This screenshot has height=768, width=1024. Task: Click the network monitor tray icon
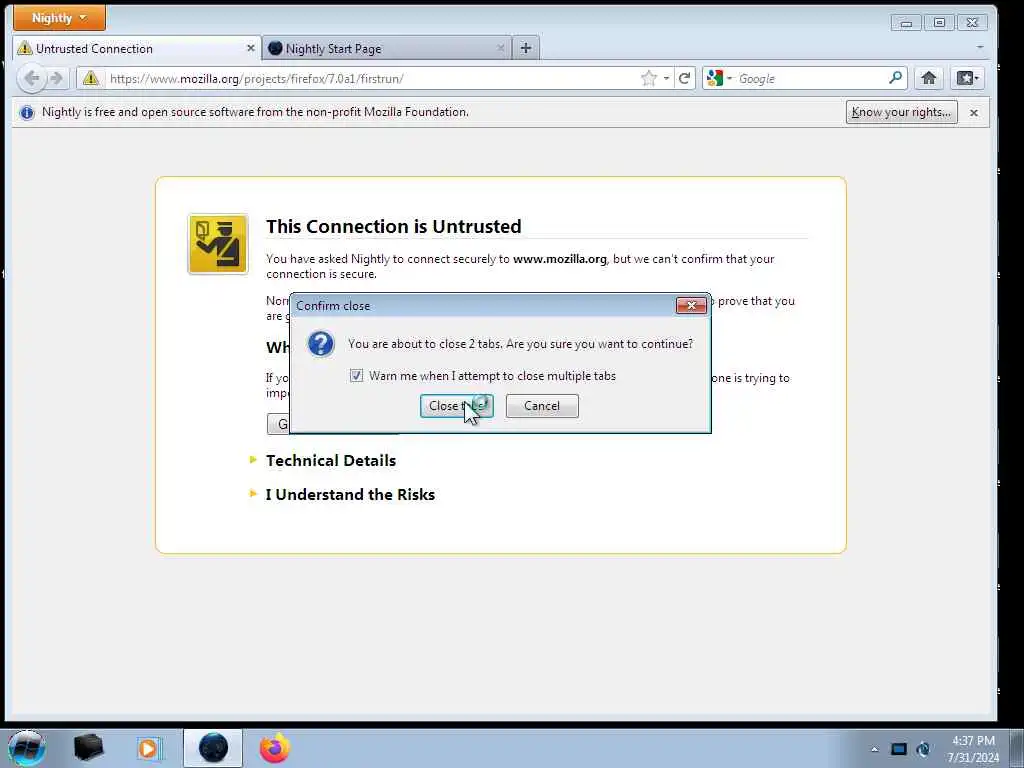[899, 749]
